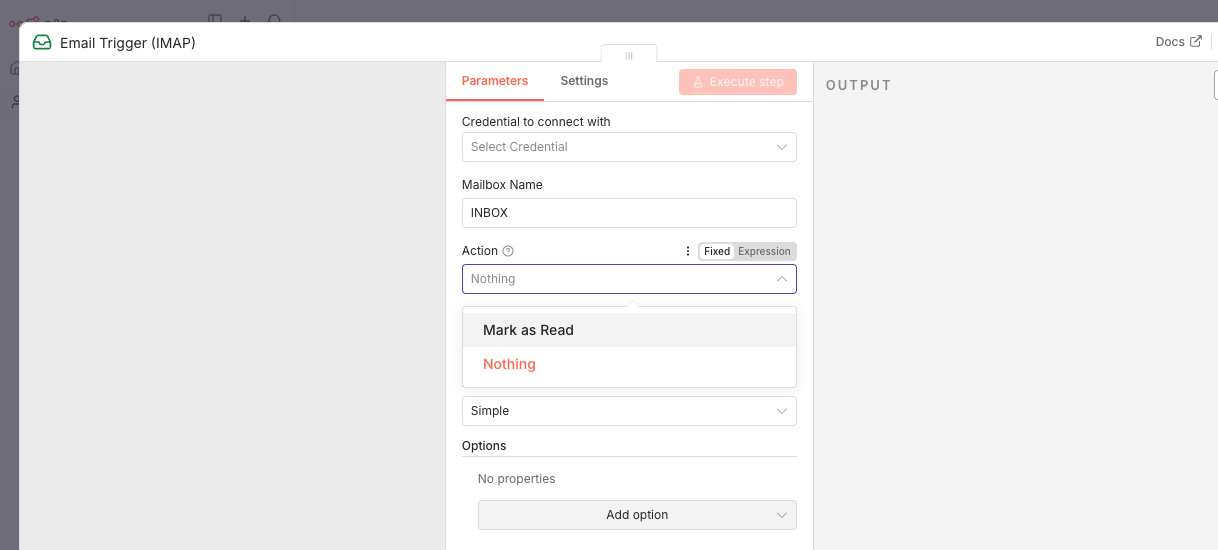Choose Mark as Read from the list

tap(528, 330)
